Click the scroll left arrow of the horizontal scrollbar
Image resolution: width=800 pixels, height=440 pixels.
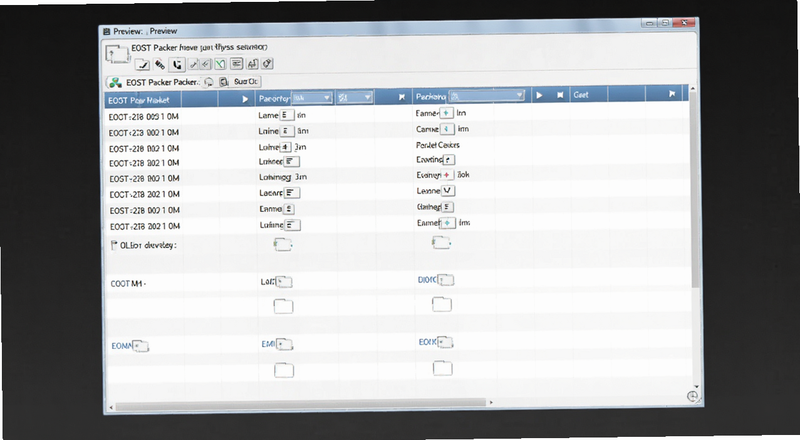(111, 408)
